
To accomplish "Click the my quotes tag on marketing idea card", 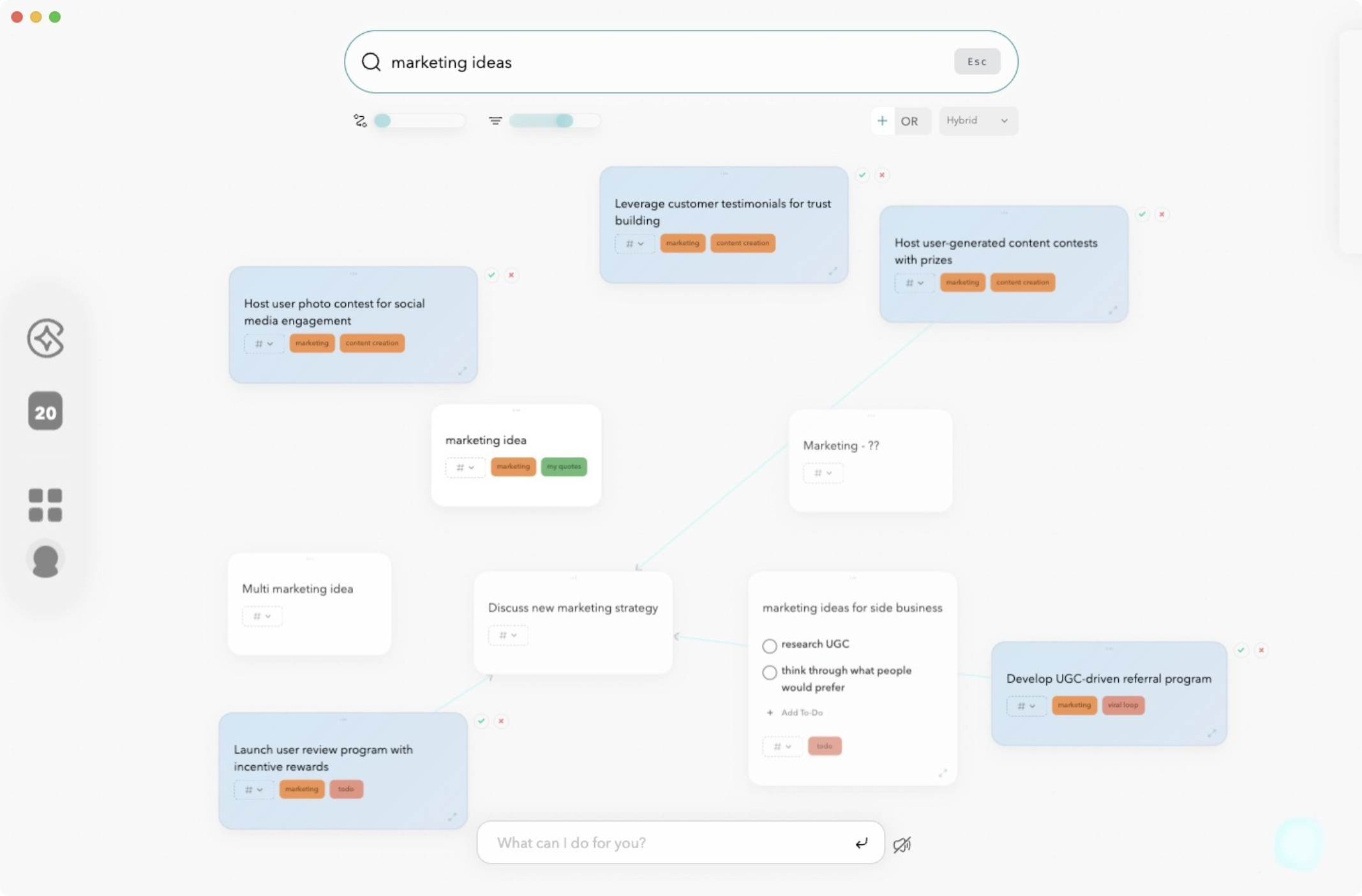I will (564, 467).
